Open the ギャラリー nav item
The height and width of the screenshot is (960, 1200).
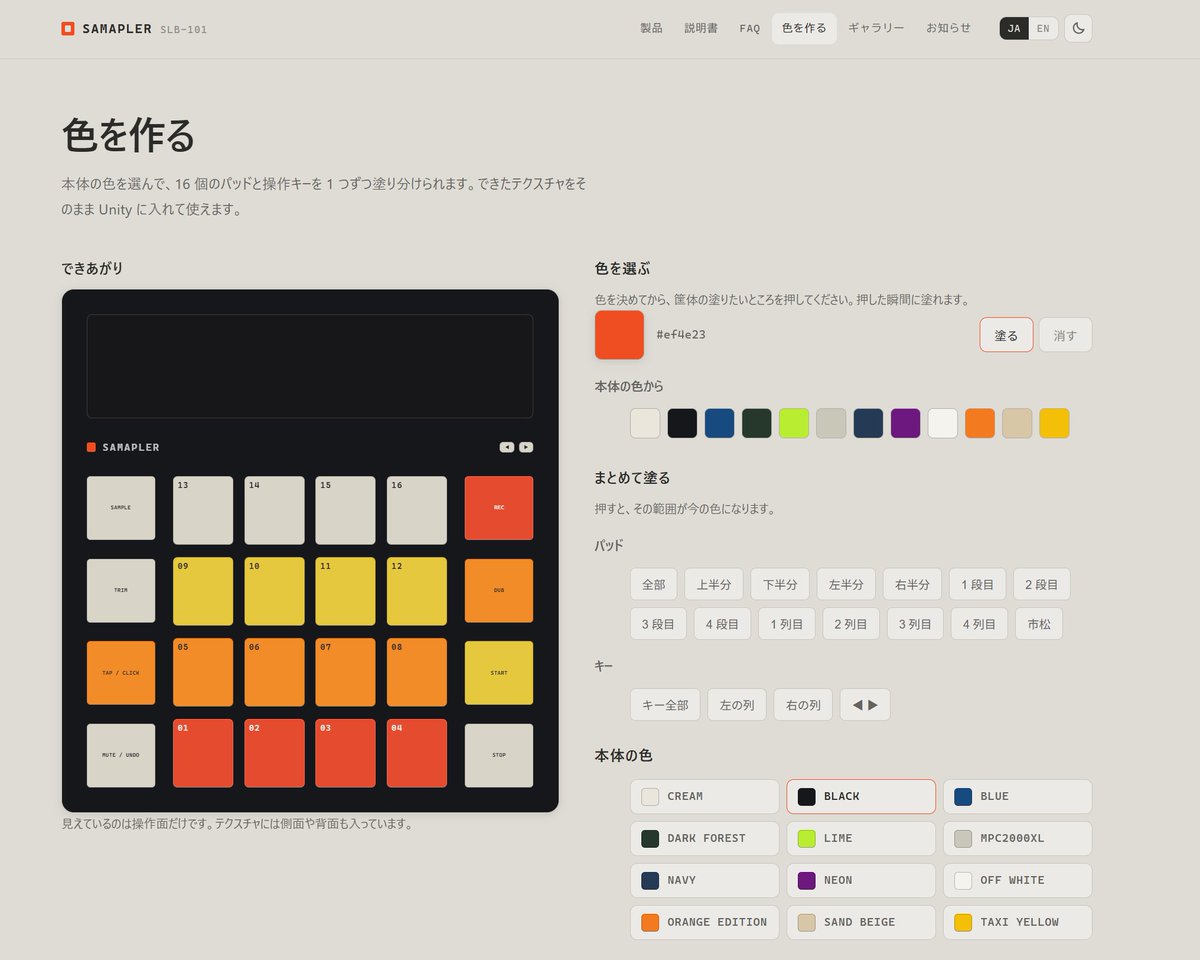pyautogui.click(x=876, y=28)
